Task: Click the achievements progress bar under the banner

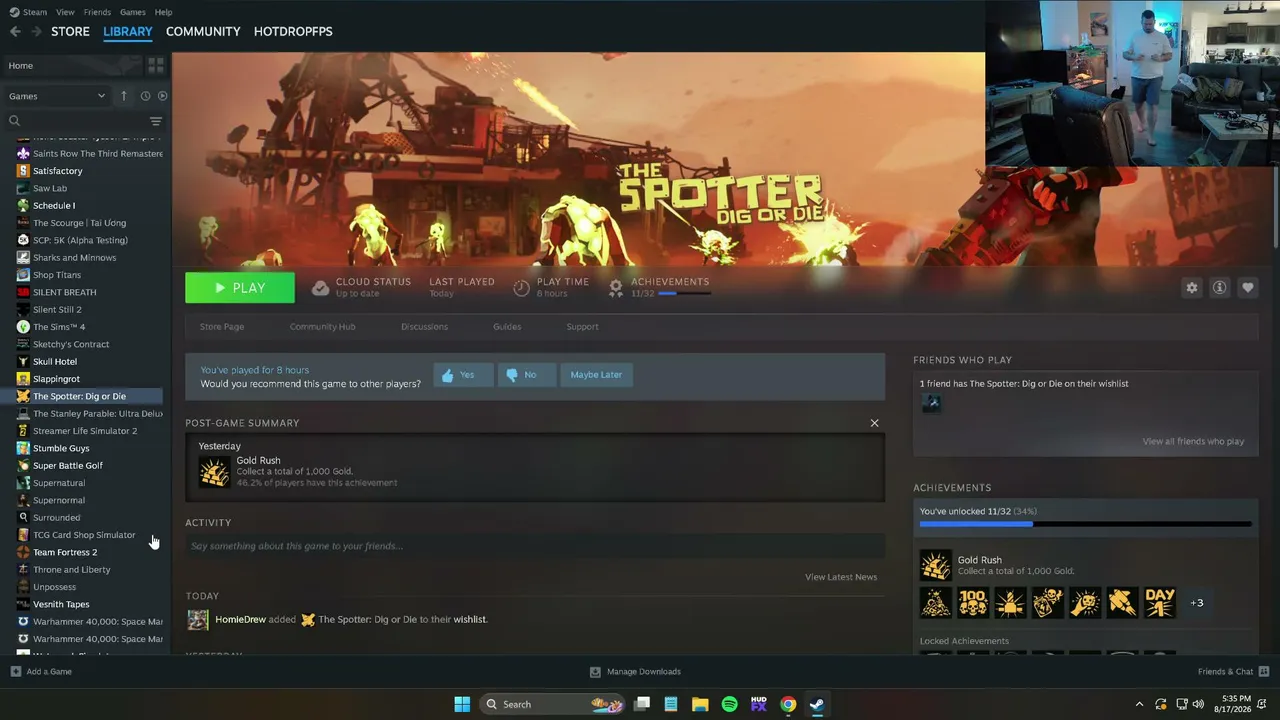Action: [684, 294]
